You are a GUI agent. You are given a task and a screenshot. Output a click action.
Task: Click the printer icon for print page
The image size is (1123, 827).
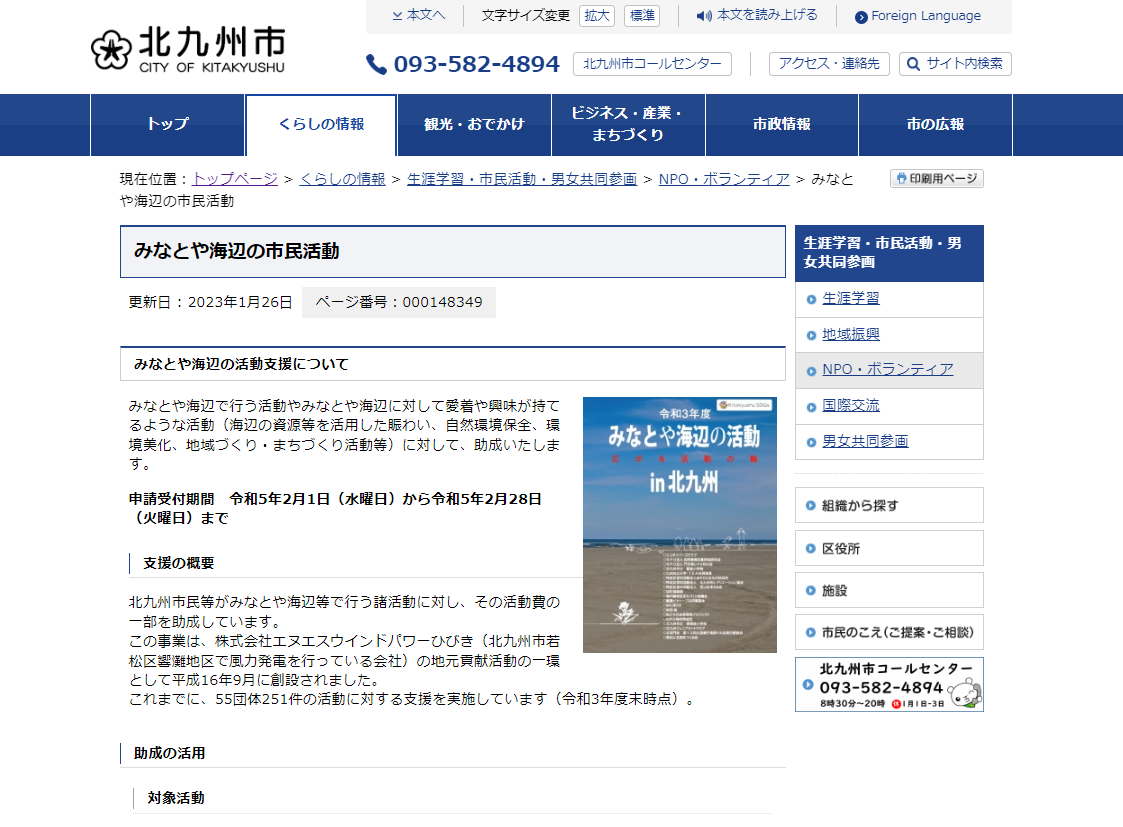(901, 179)
